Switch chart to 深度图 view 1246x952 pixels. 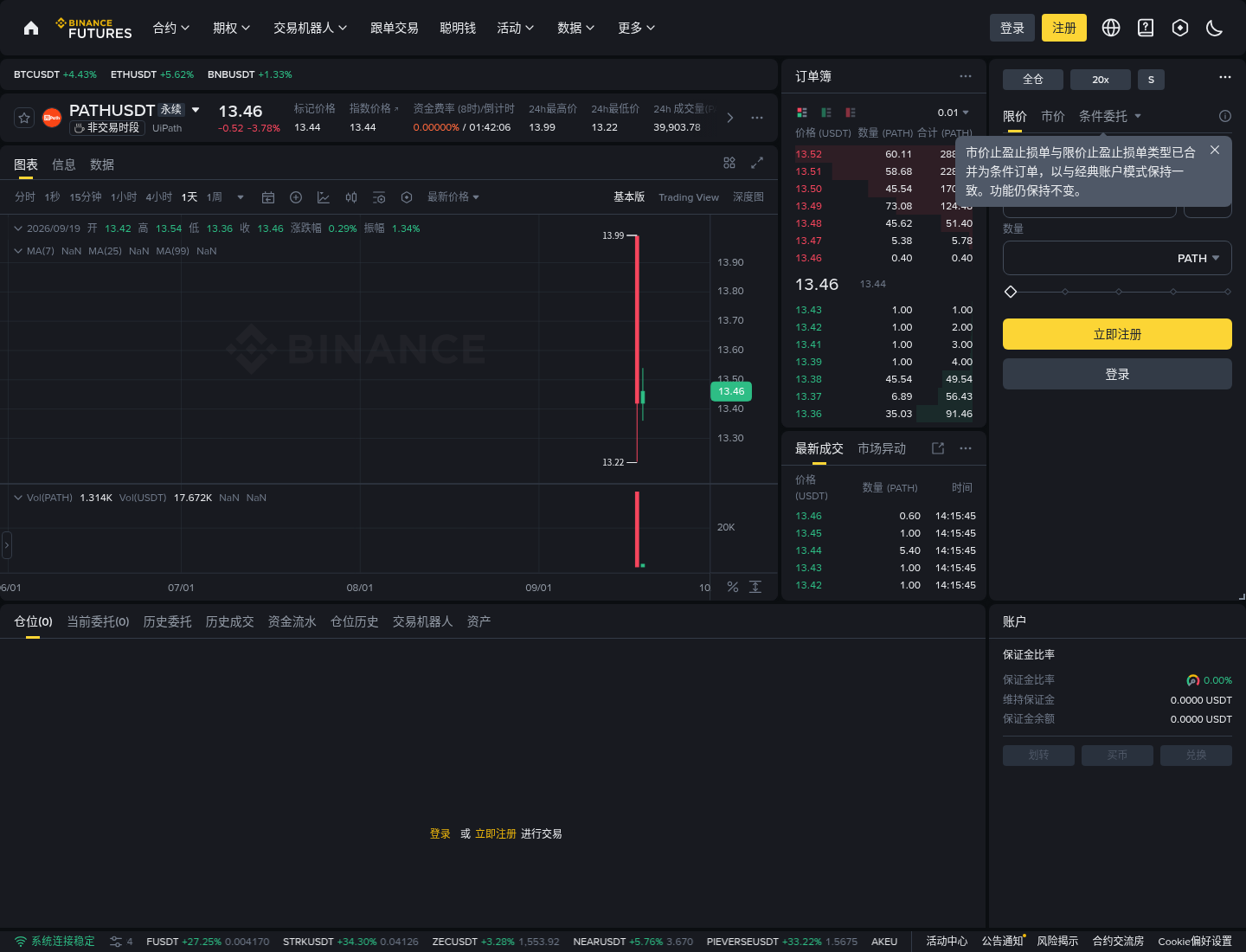[x=748, y=197]
